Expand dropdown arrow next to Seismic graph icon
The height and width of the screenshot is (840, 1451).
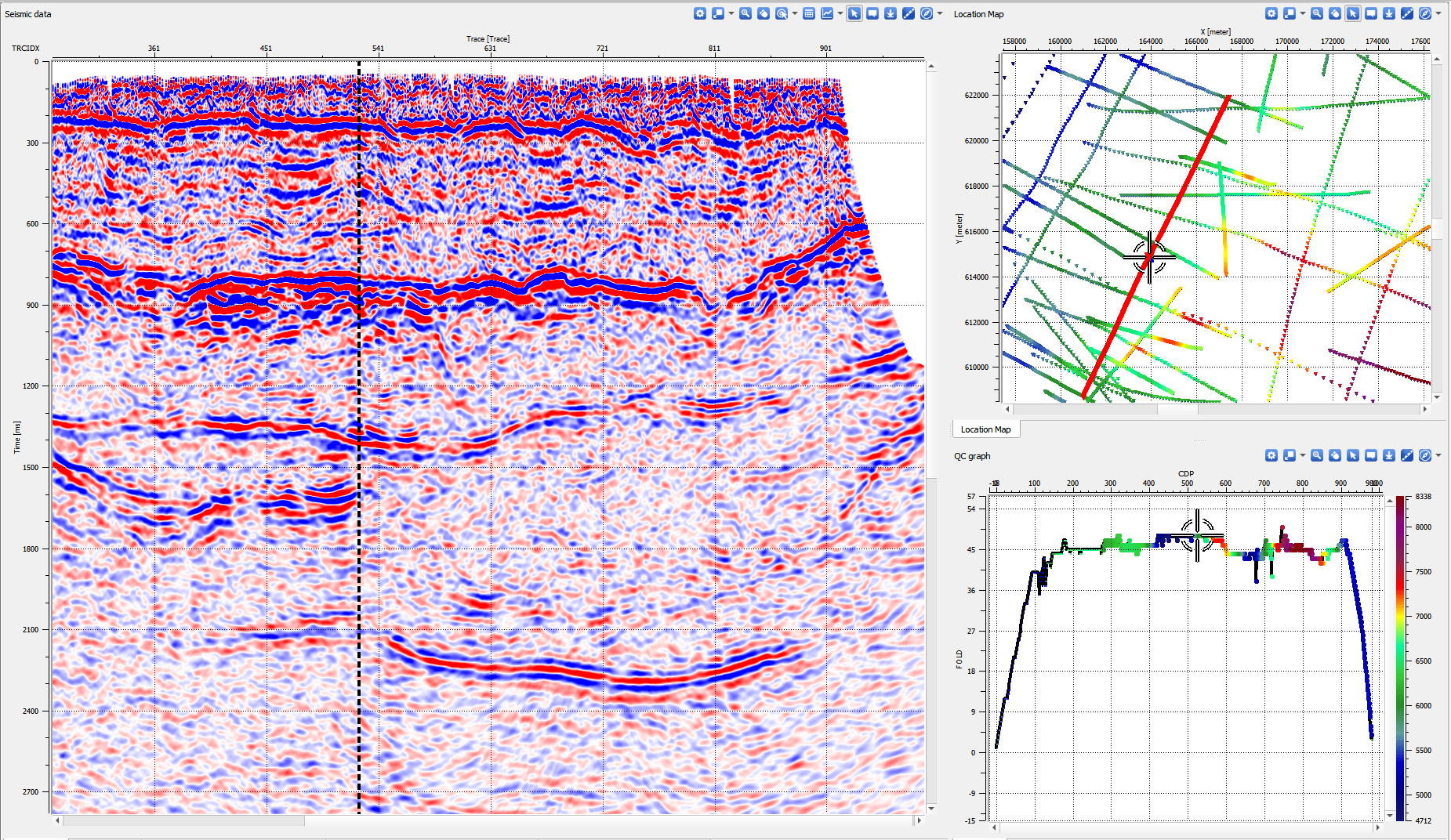(x=840, y=13)
